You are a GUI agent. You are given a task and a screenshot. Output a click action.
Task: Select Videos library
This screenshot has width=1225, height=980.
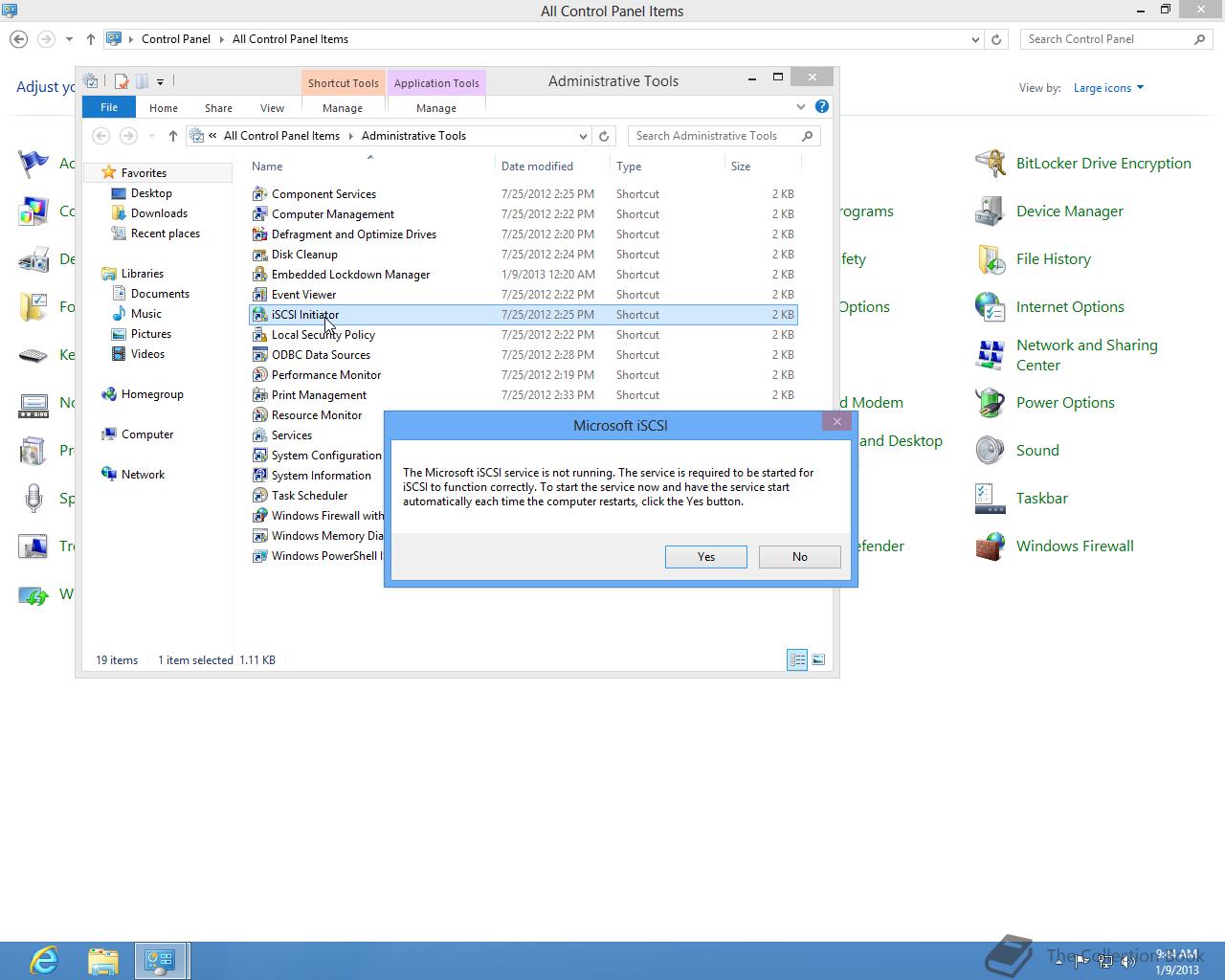click(x=147, y=354)
